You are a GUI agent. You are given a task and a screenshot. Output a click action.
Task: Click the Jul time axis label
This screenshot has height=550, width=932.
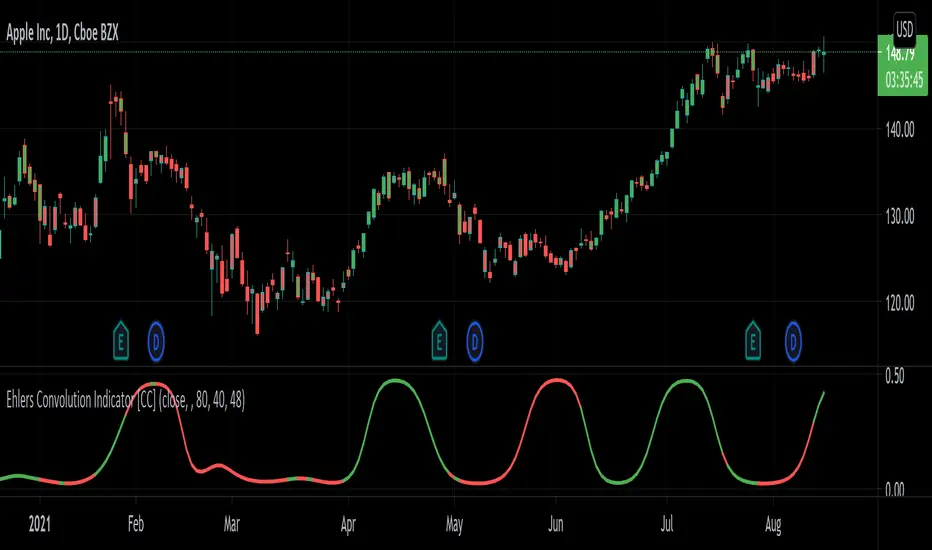[x=667, y=524]
